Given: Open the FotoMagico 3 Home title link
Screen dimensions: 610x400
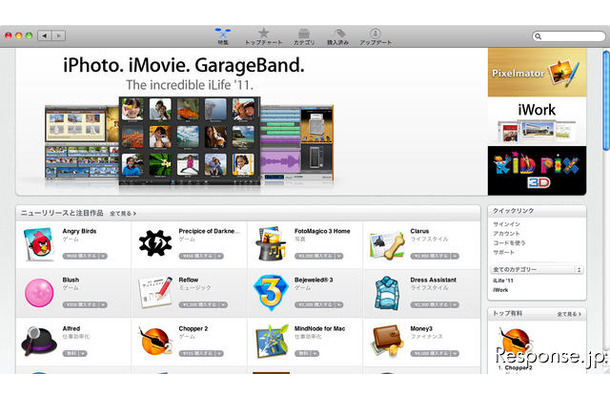Looking at the screenshot, I should tap(322, 231).
